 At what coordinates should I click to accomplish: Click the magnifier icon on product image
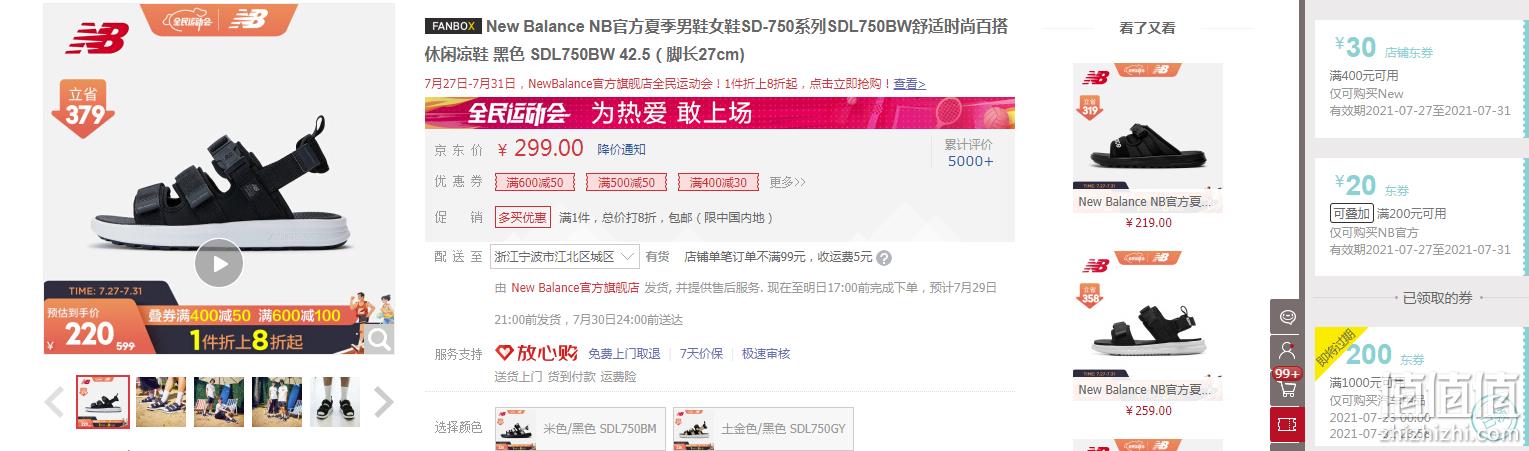pyautogui.click(x=379, y=339)
